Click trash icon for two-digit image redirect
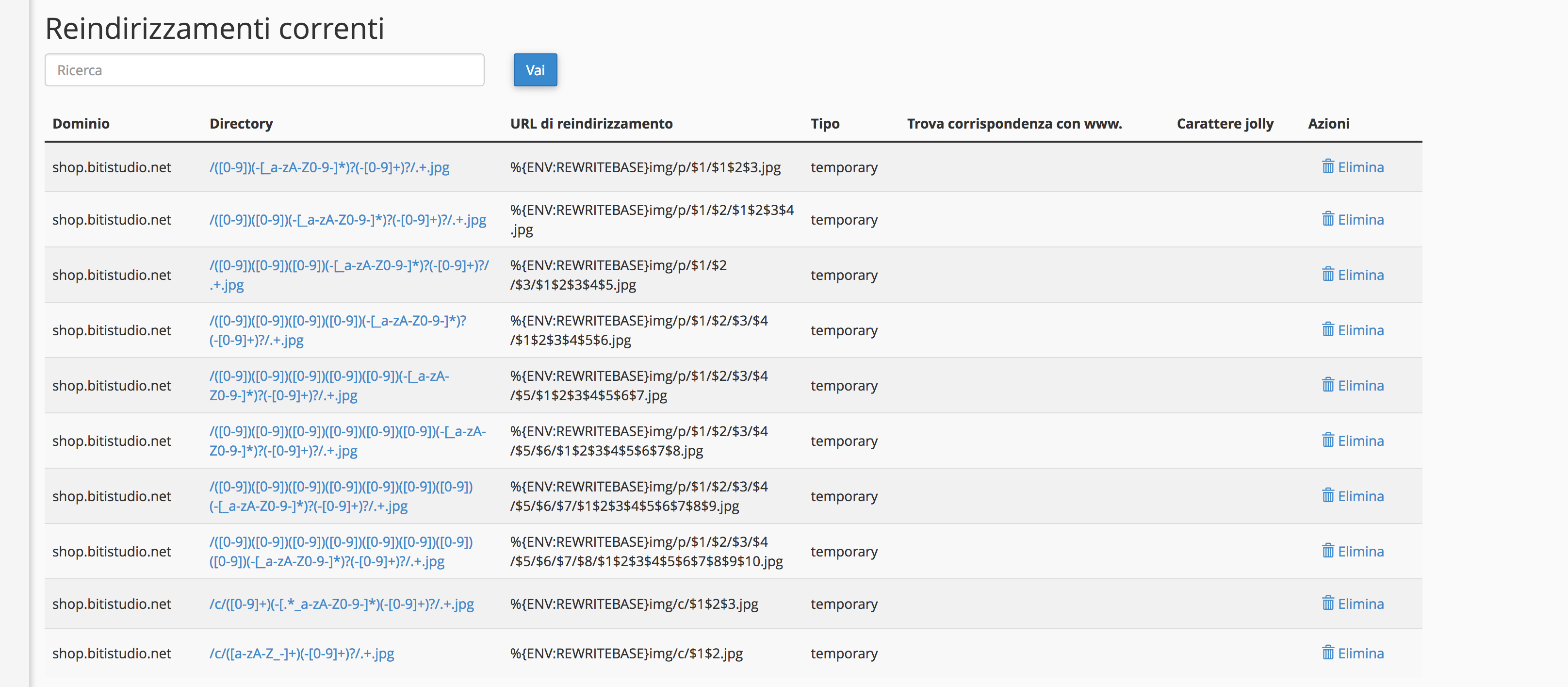The width and height of the screenshot is (1568, 687). pyautogui.click(x=1327, y=218)
